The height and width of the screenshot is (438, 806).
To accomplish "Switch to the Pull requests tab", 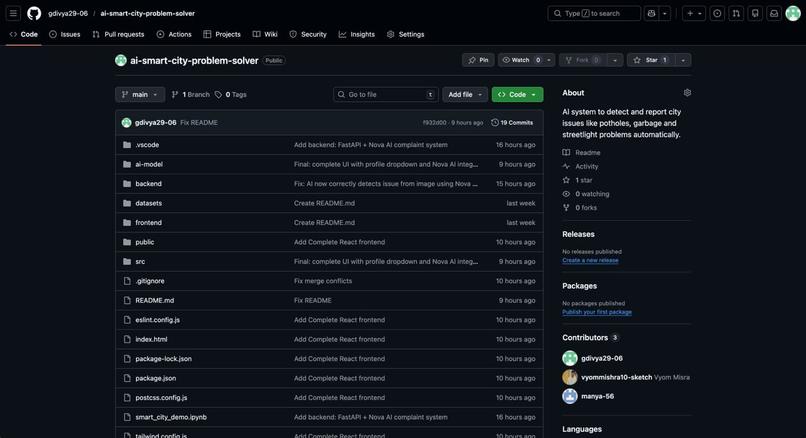I will coord(118,34).
